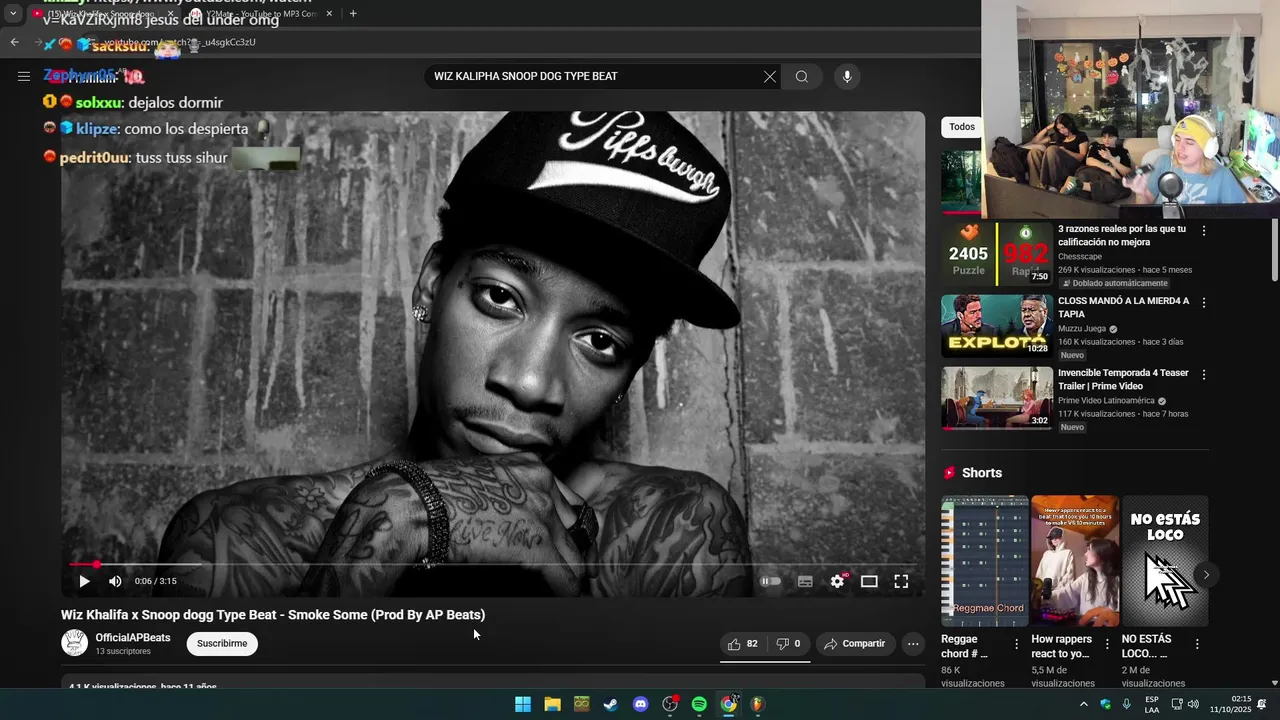The width and height of the screenshot is (1280, 720).
Task: Open a new browser tab
Action: coord(353,14)
